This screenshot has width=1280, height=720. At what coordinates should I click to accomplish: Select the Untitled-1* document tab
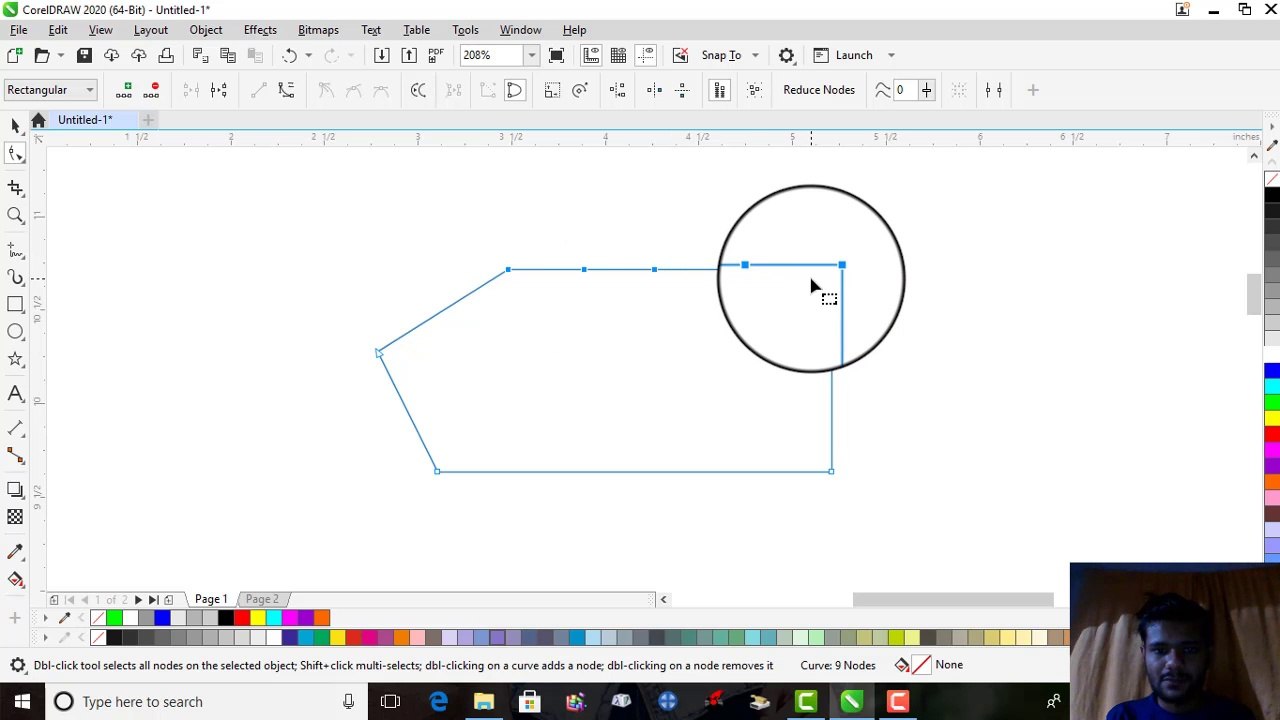[85, 120]
